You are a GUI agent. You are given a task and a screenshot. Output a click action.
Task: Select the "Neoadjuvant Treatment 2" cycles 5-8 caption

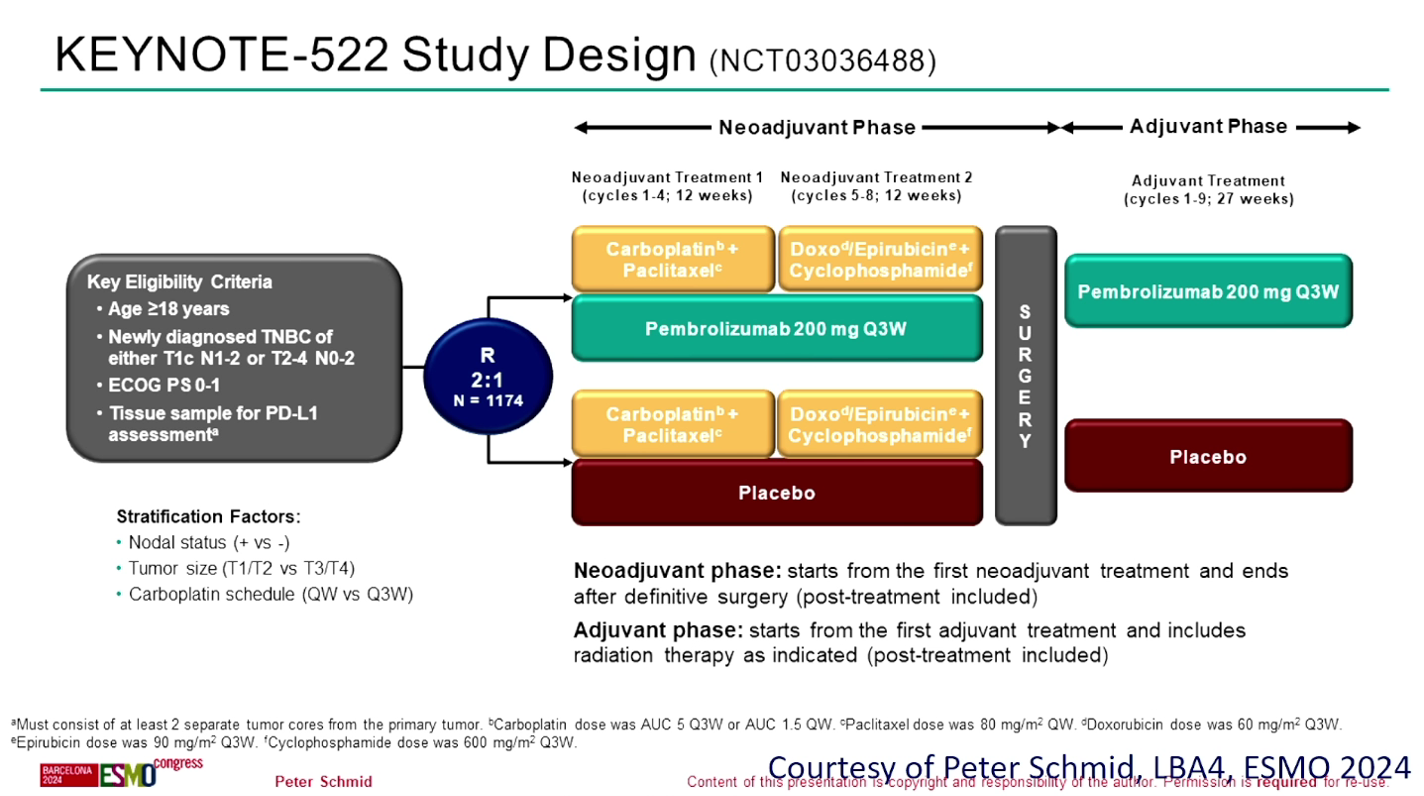click(877, 186)
